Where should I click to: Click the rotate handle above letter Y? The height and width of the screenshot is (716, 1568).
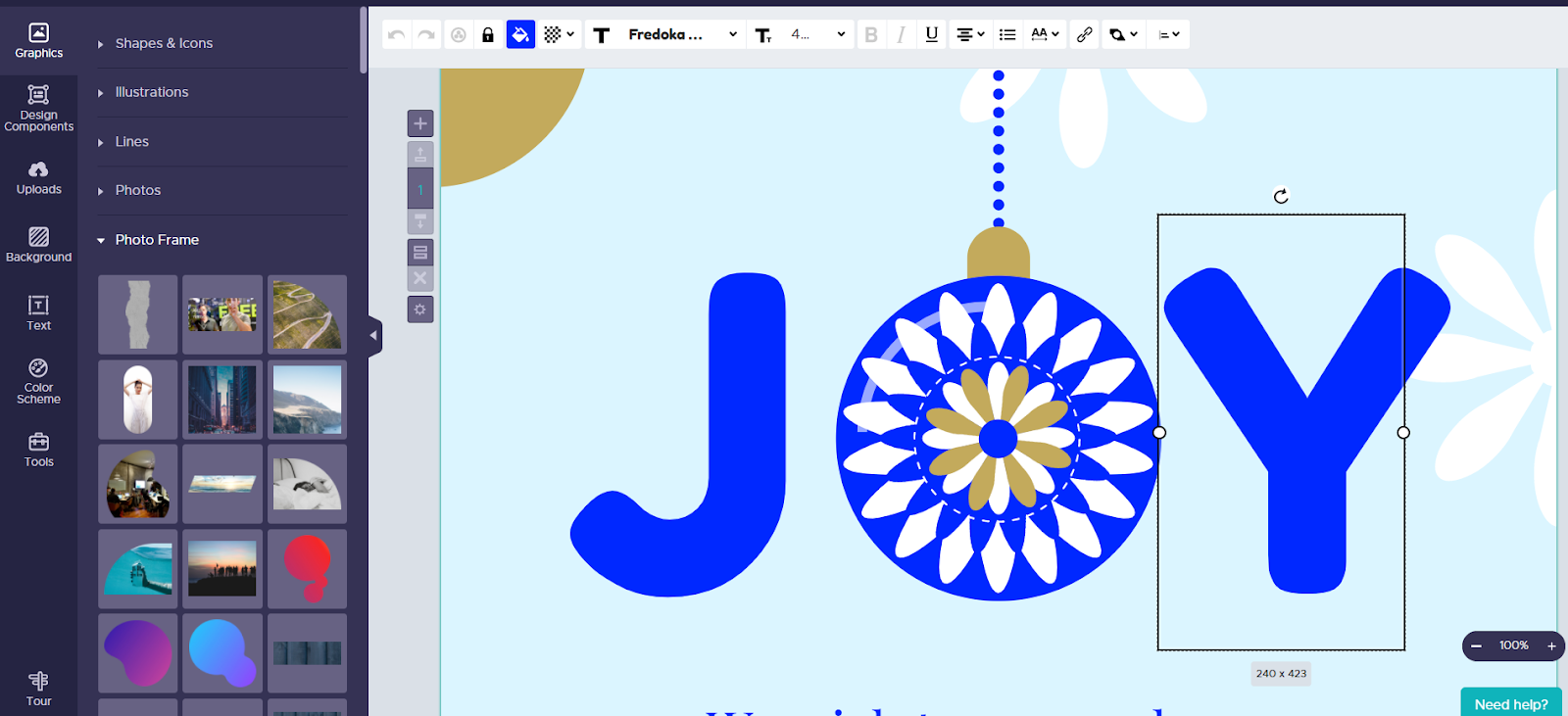tap(1281, 196)
